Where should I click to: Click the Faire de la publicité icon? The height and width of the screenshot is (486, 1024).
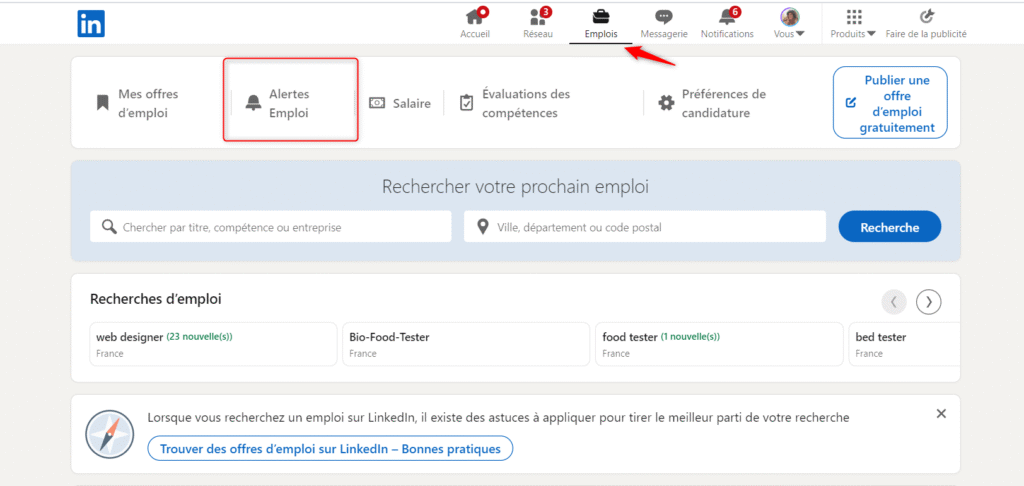point(926,17)
